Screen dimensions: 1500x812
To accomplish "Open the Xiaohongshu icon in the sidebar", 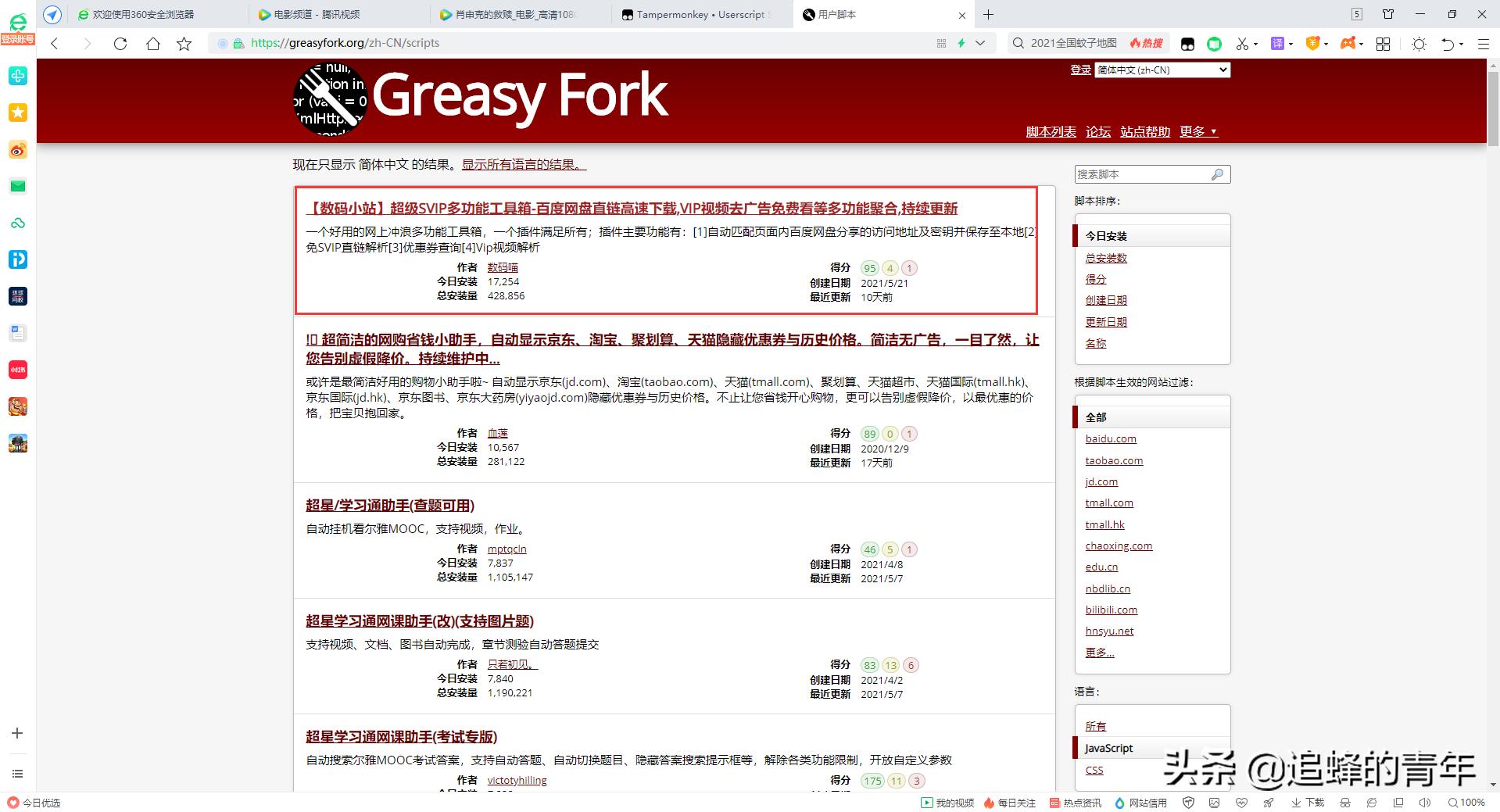I will point(17,370).
